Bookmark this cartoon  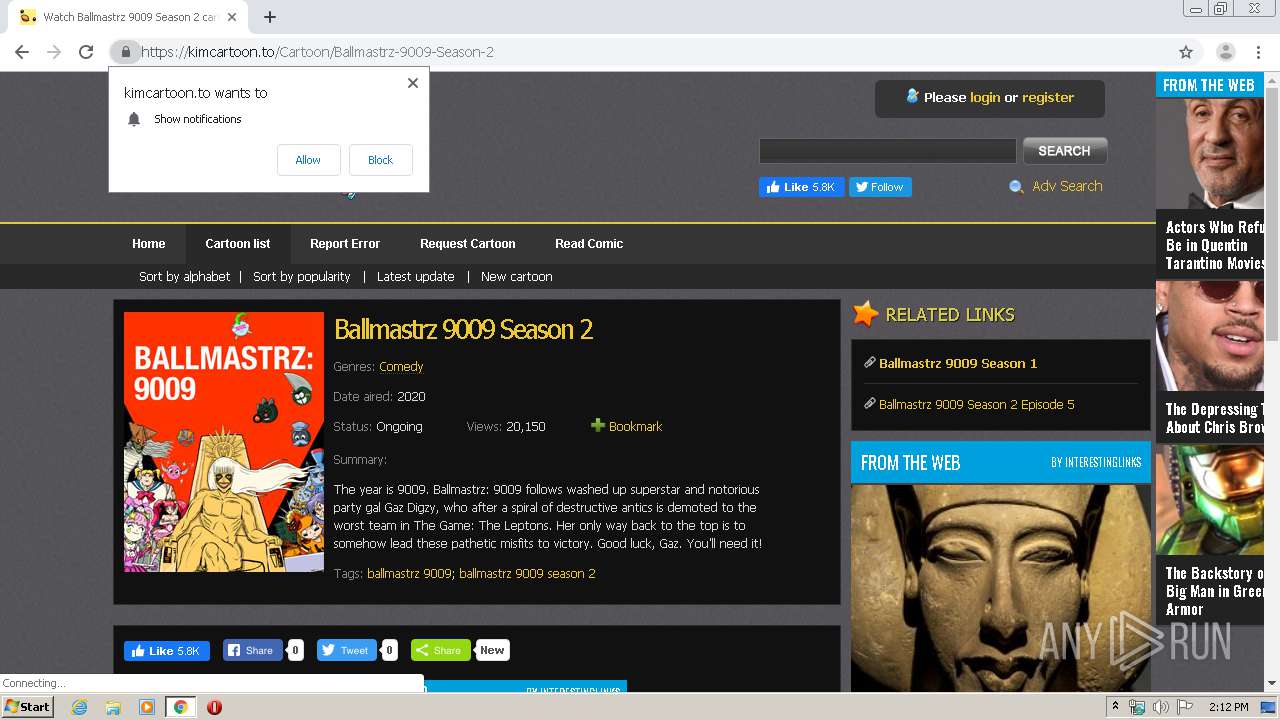[x=636, y=426]
